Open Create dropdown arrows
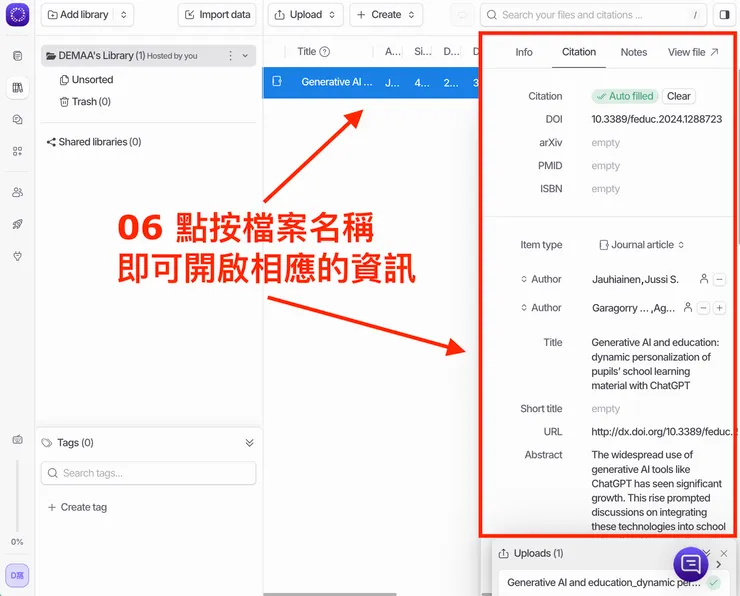The image size is (740, 596). coord(412,15)
